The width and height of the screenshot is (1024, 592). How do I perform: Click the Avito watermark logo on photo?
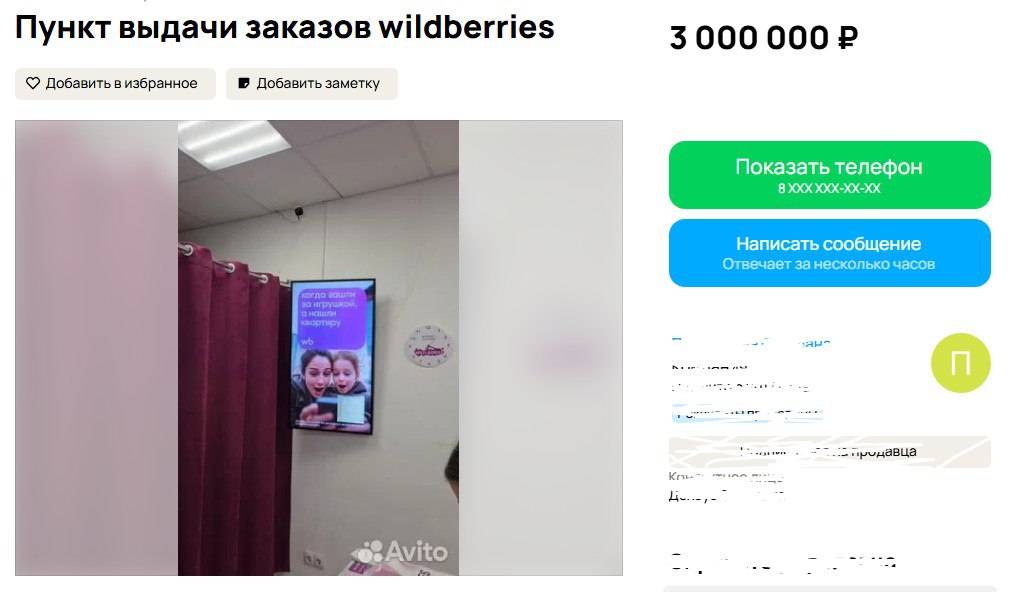pos(400,551)
